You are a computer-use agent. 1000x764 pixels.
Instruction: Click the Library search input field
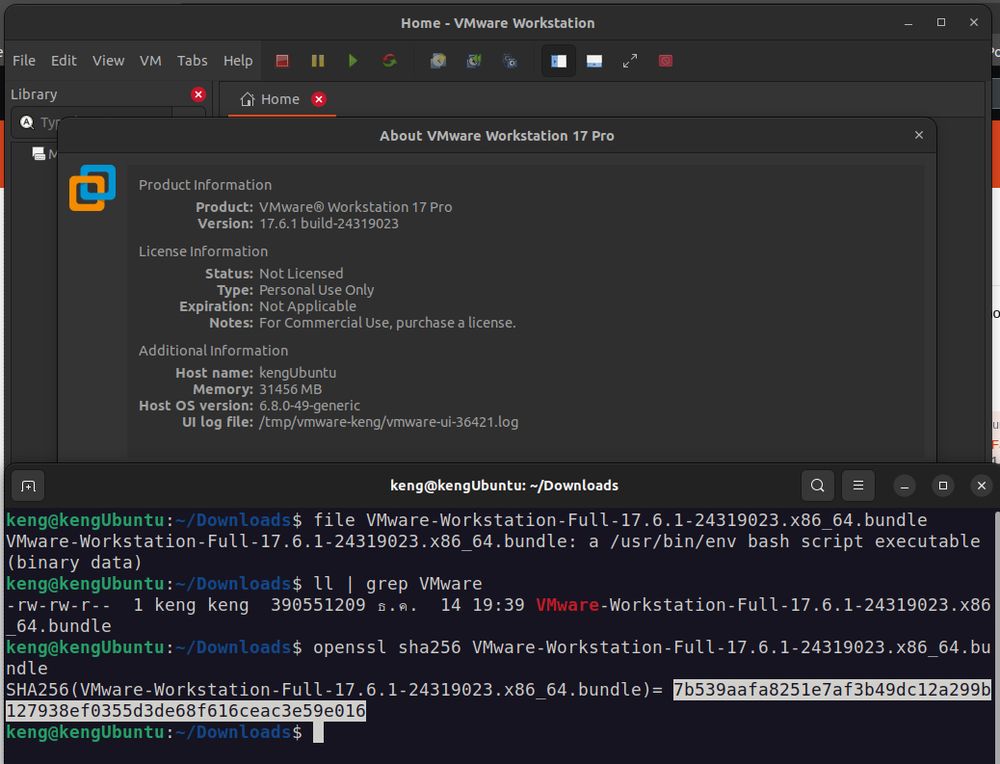coord(92,122)
